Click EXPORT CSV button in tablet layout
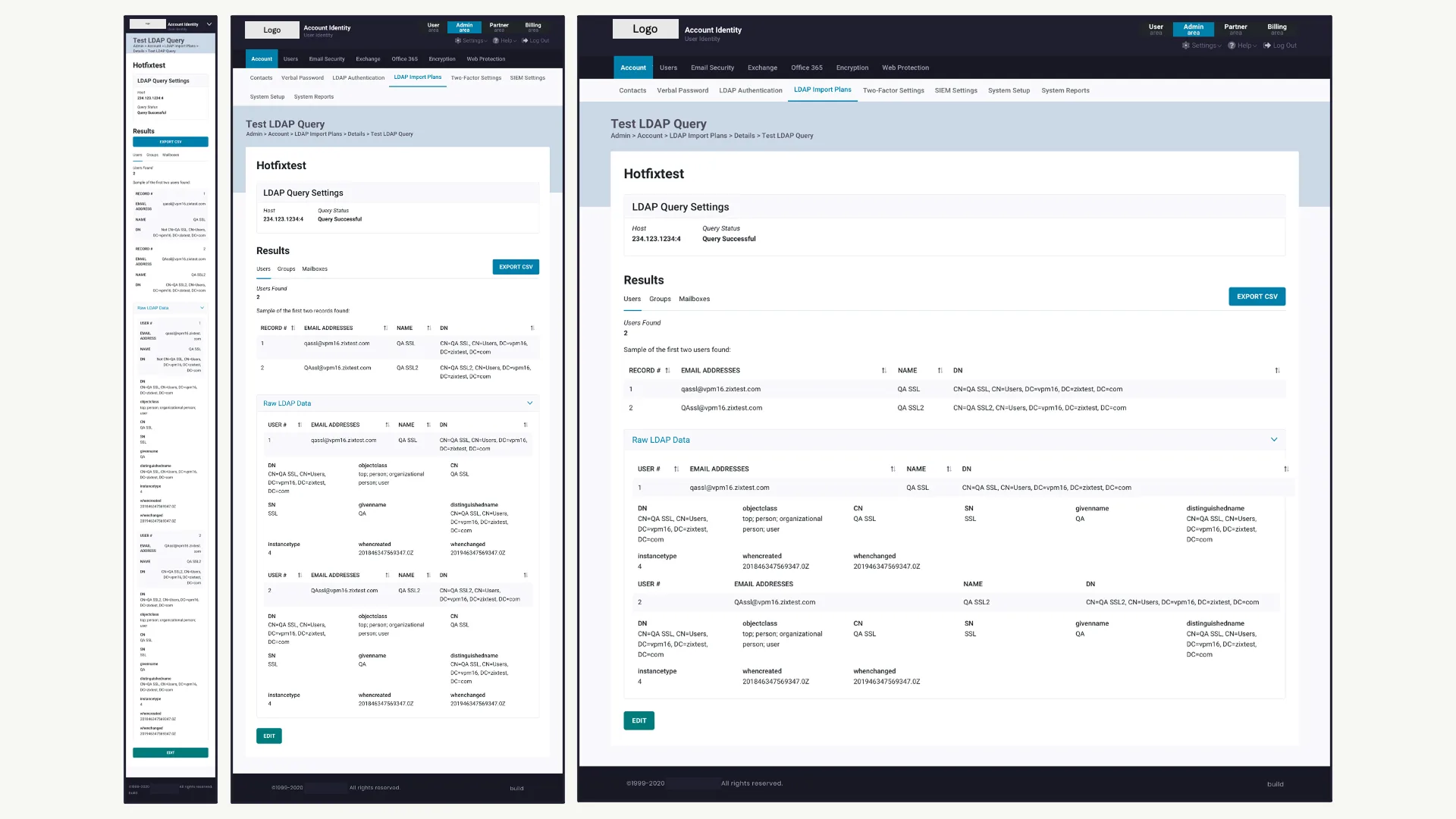This screenshot has width=1456, height=819. 516,267
